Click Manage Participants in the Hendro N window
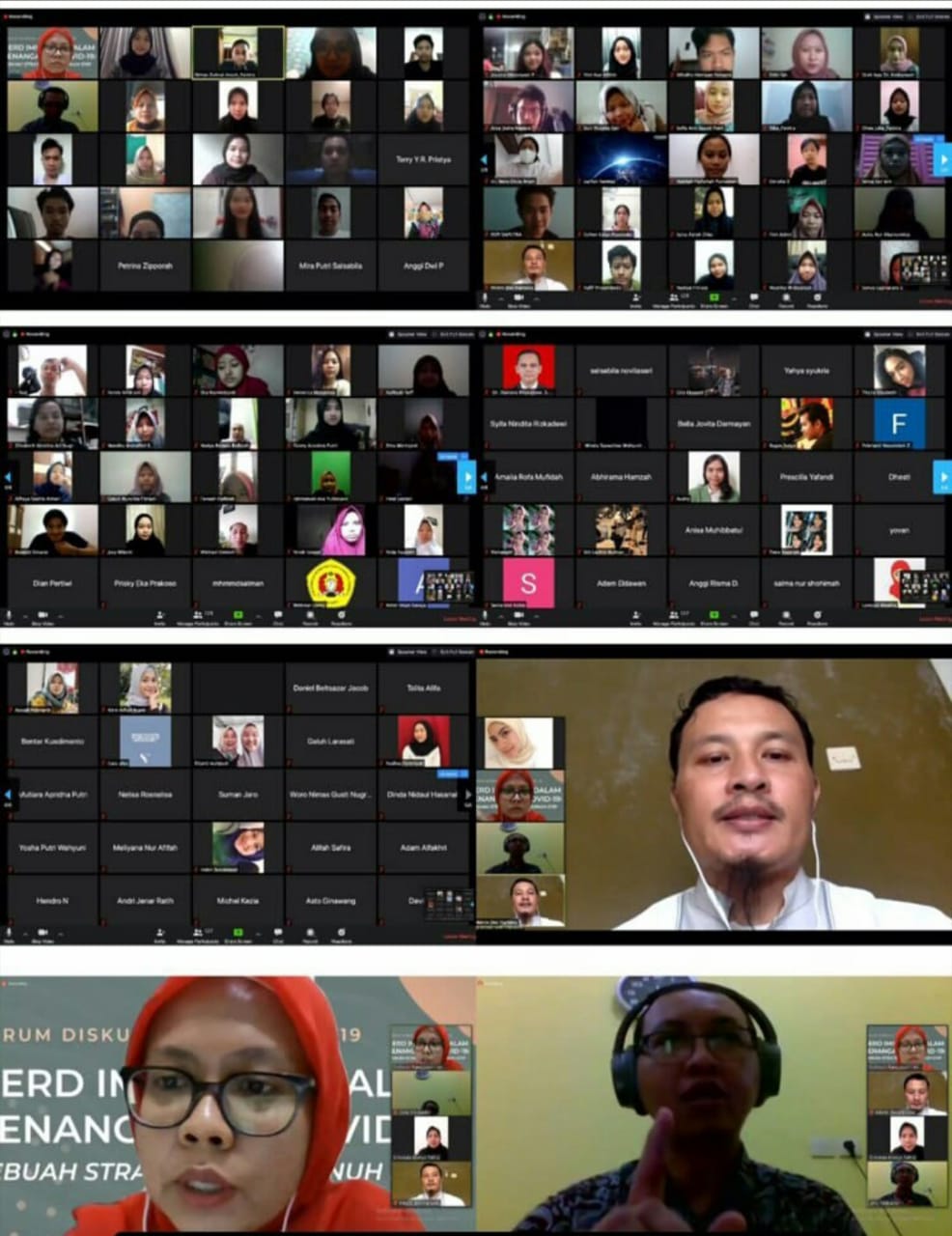 coord(200,933)
